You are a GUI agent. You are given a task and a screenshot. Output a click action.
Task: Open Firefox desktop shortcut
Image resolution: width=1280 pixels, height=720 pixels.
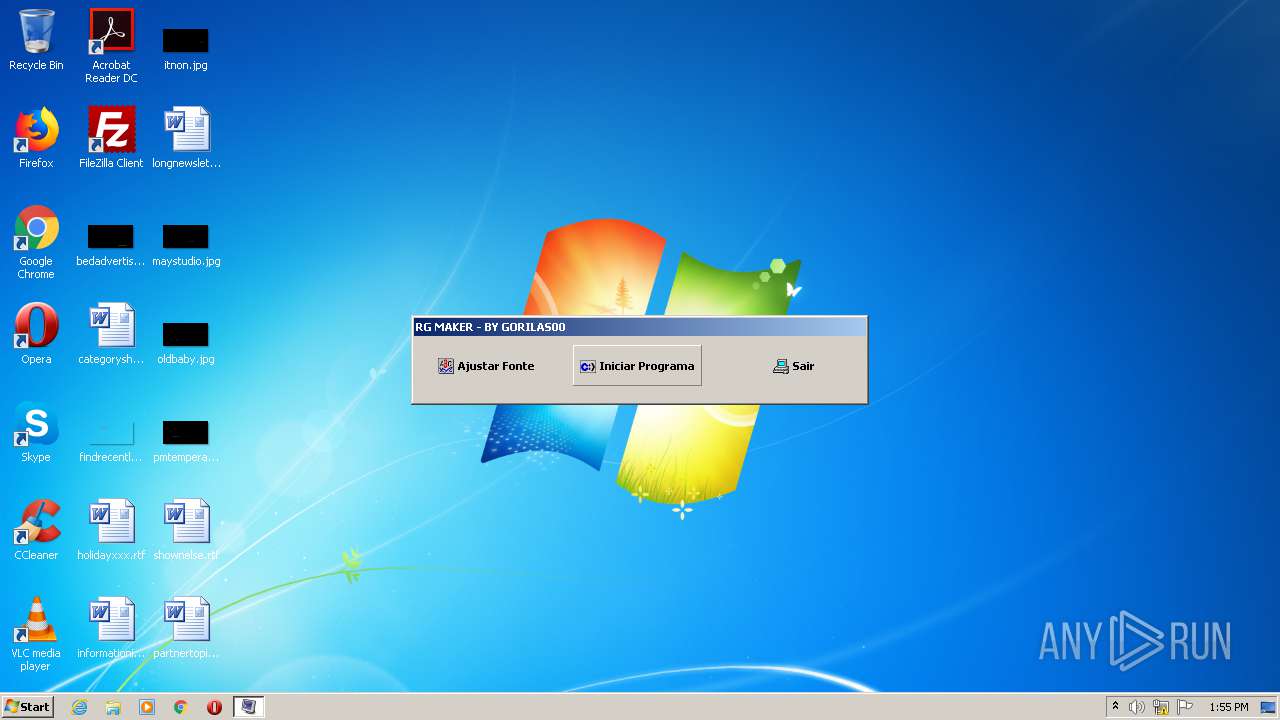[36, 138]
